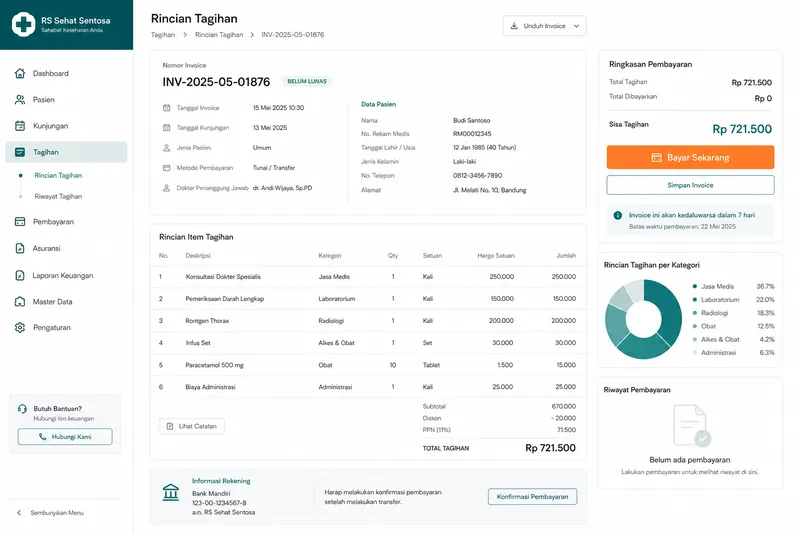Click the Tagihan sidebar icon
The width and height of the screenshot is (800, 533).
(20, 152)
